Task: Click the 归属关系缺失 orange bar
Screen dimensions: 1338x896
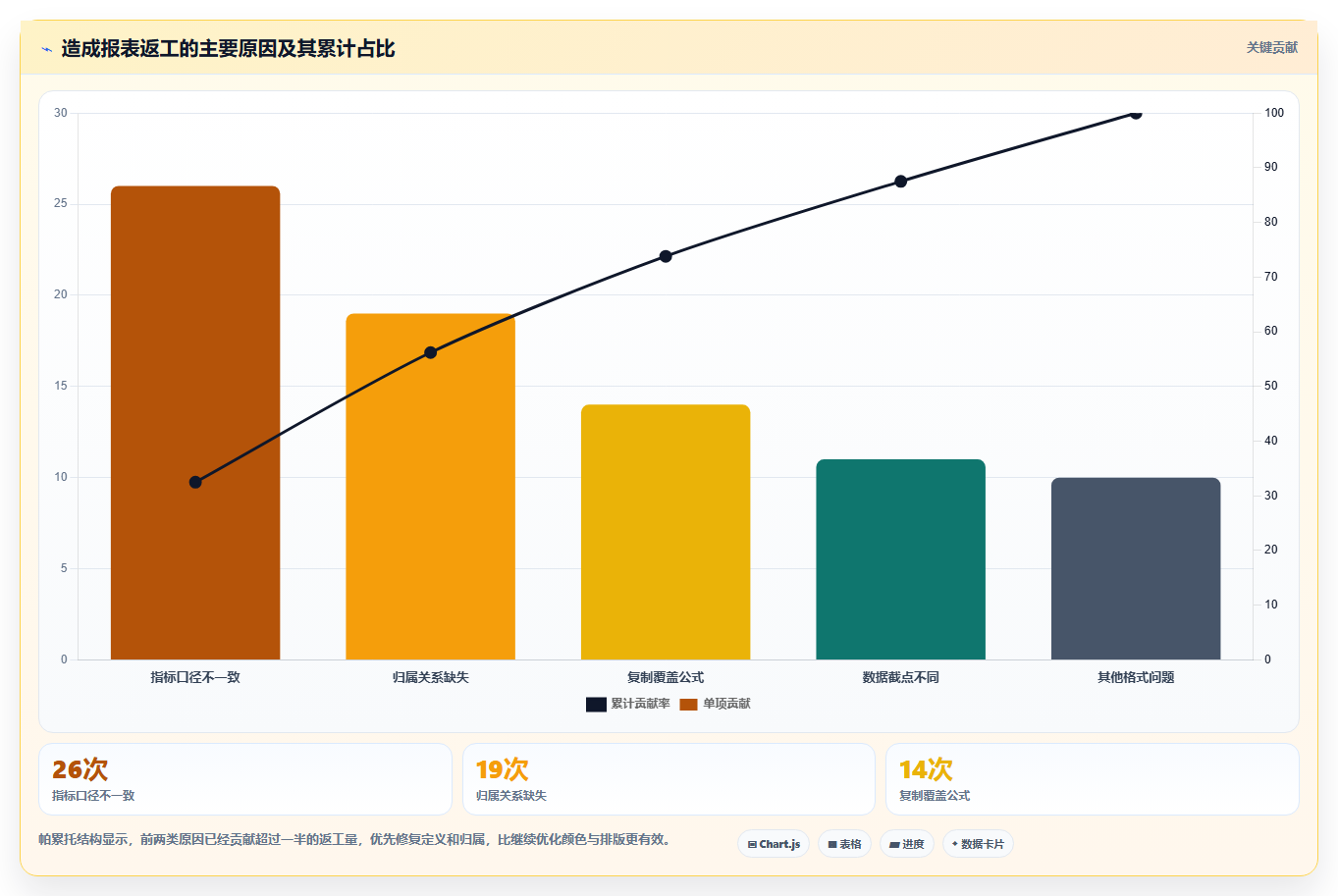Action: (430, 487)
